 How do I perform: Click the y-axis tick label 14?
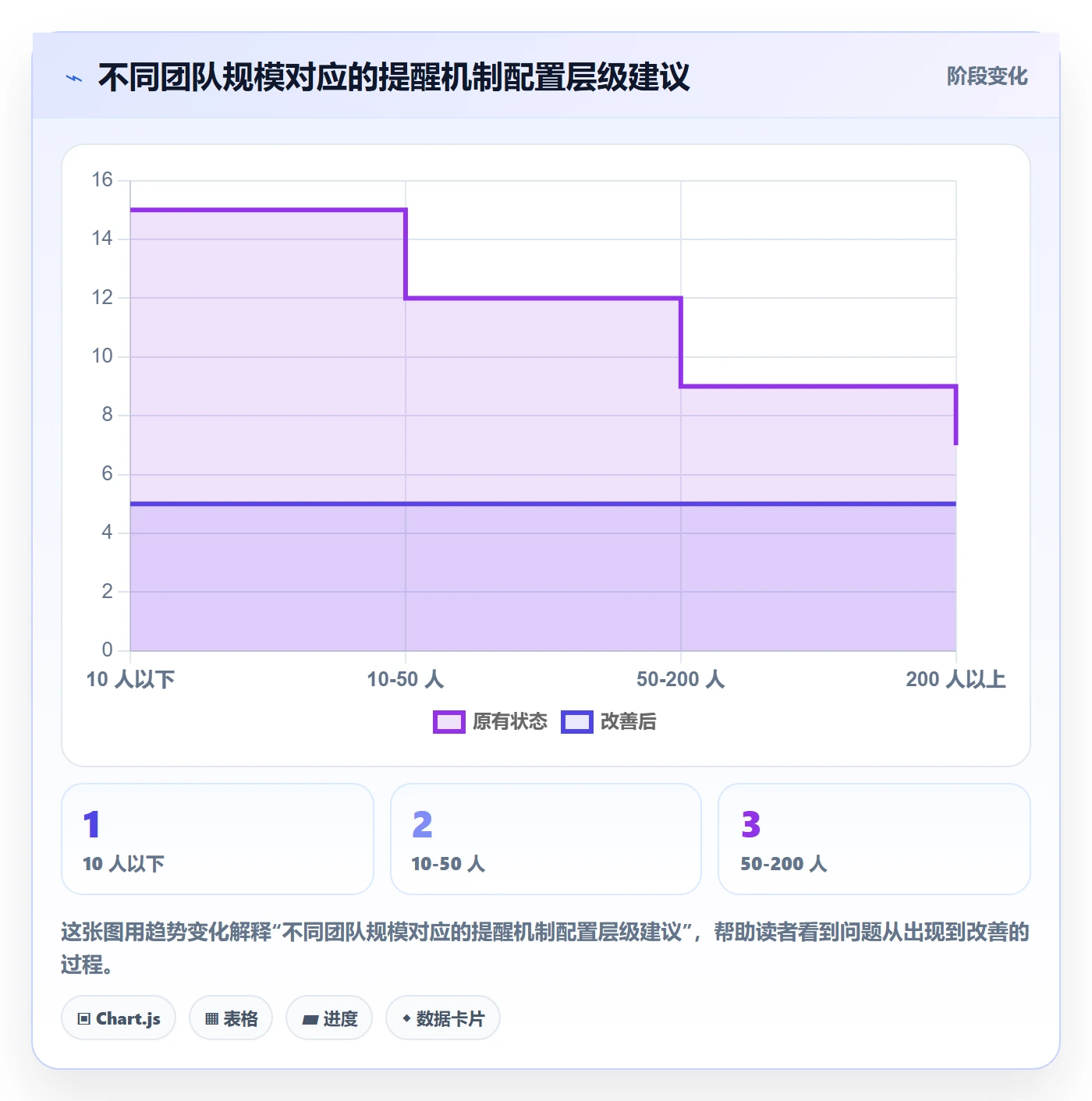click(102, 239)
